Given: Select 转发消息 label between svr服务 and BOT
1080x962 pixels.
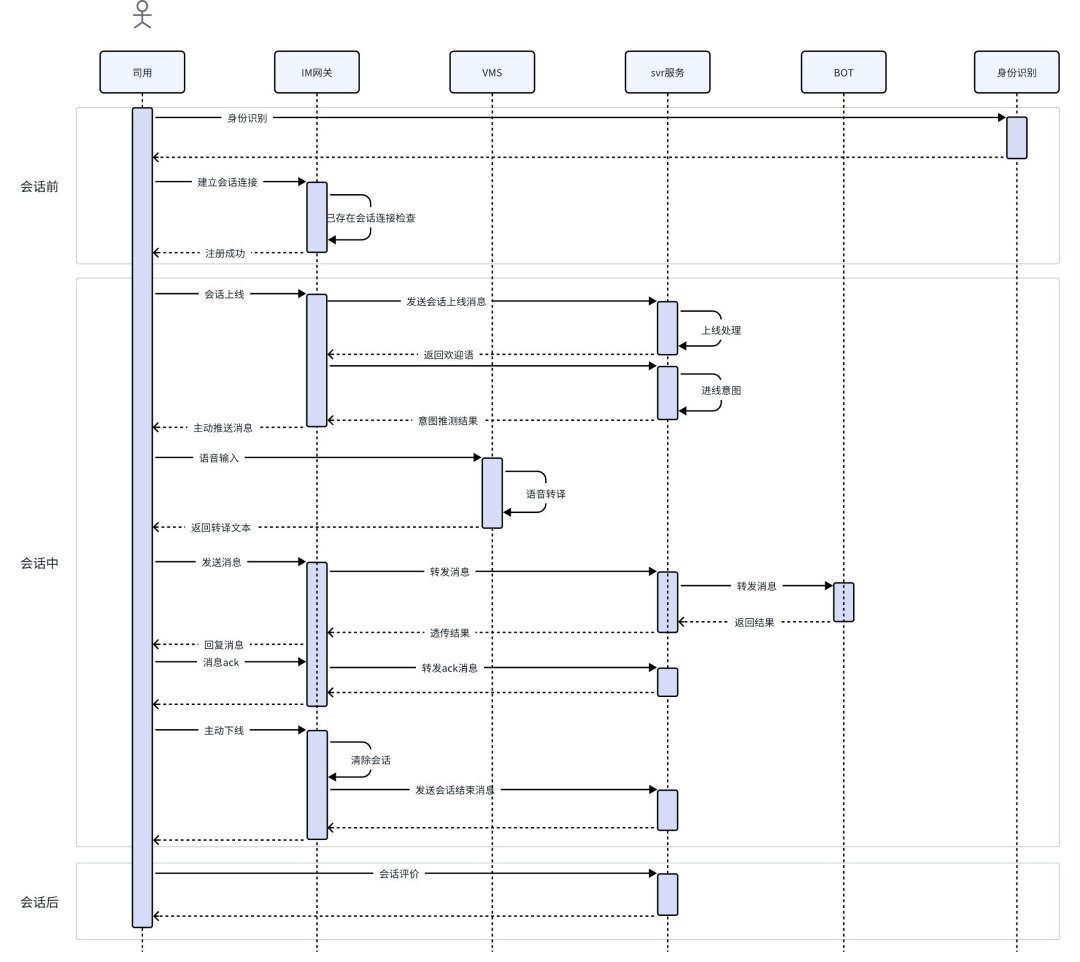Looking at the screenshot, I should pyautogui.click(x=756, y=586).
